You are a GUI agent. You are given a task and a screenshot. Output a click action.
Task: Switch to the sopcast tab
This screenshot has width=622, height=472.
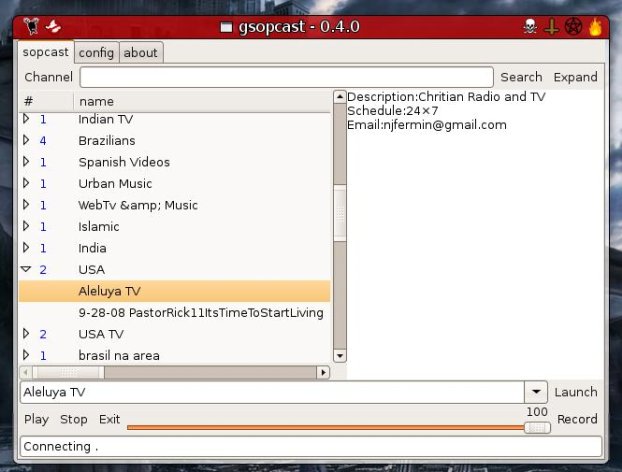pos(46,52)
